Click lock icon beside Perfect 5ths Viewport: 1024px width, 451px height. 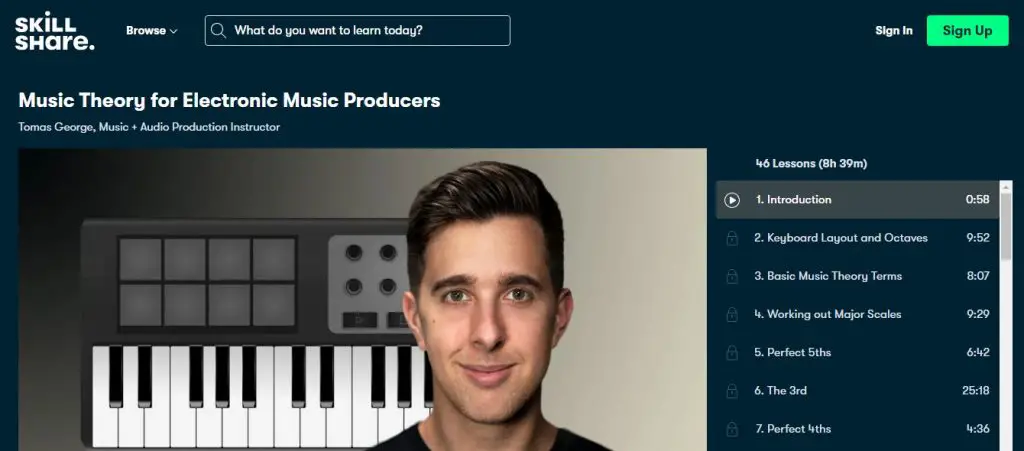[732, 352]
